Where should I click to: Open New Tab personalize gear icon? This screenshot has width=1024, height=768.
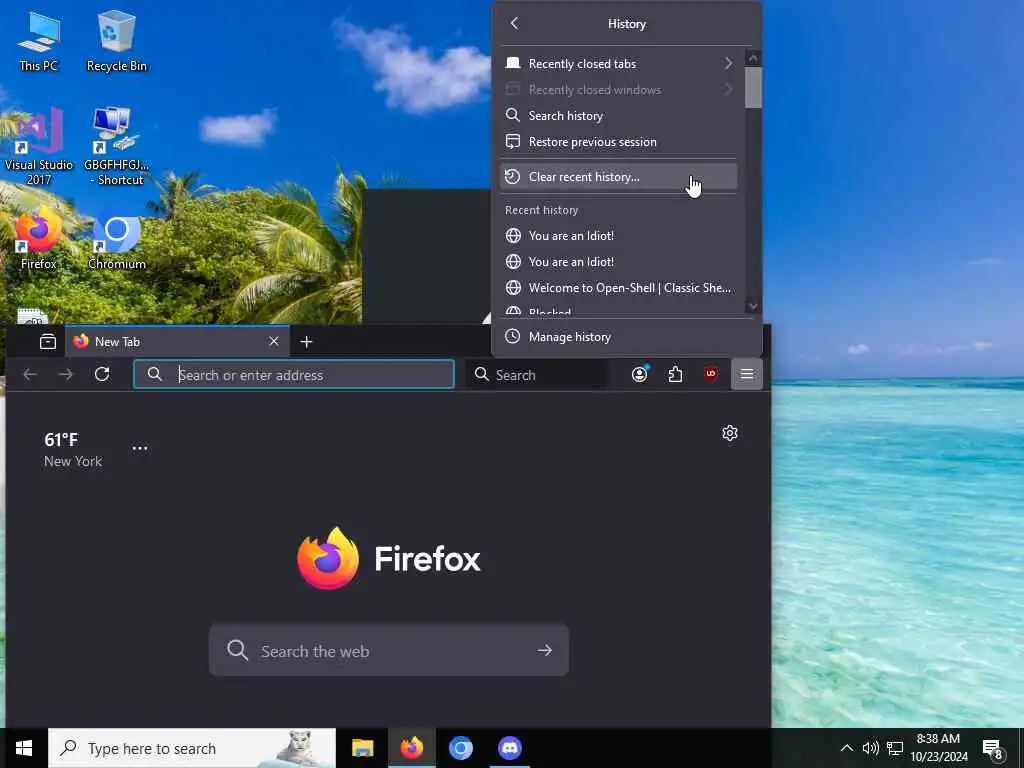(729, 433)
